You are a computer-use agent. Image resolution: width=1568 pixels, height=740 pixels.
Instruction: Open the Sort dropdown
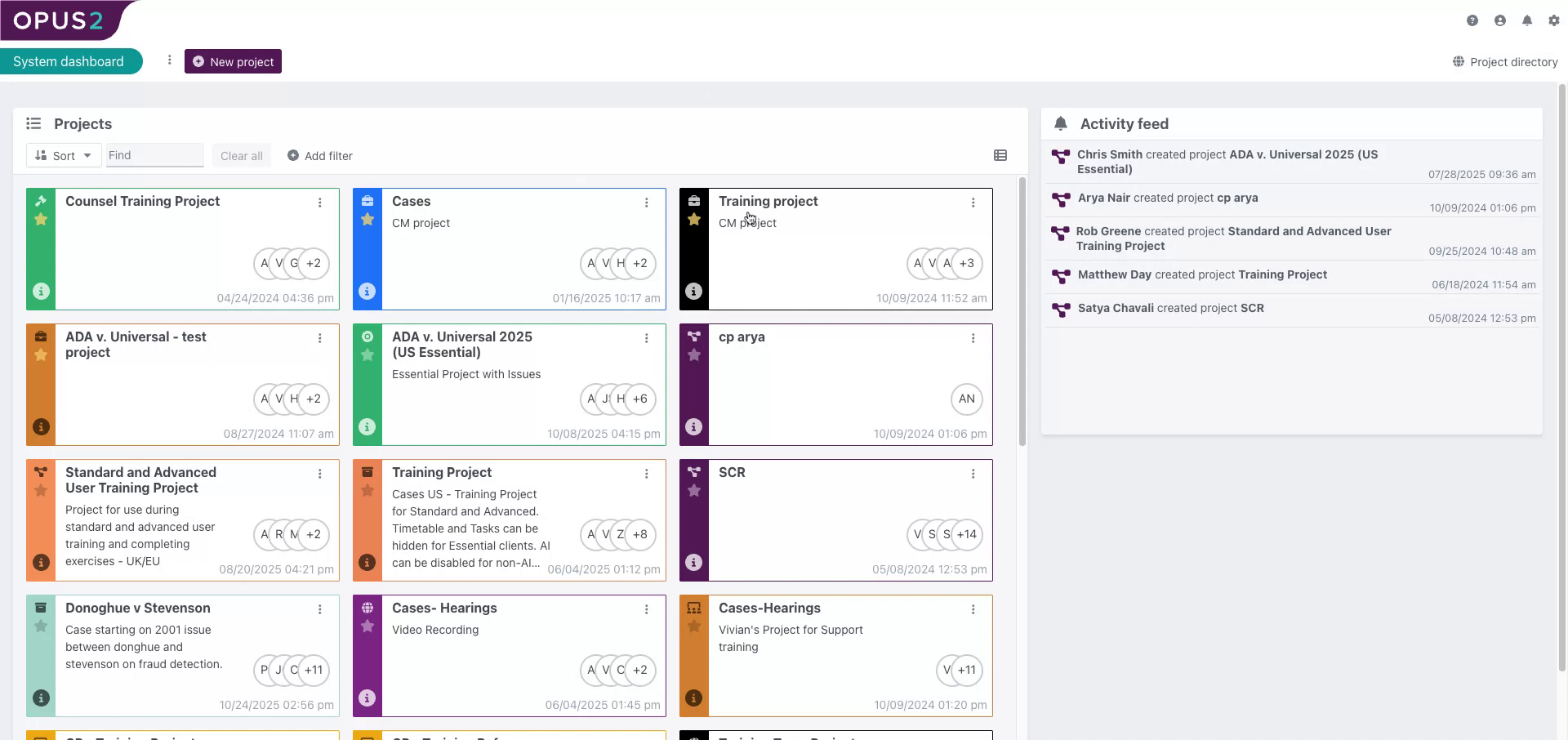click(63, 155)
